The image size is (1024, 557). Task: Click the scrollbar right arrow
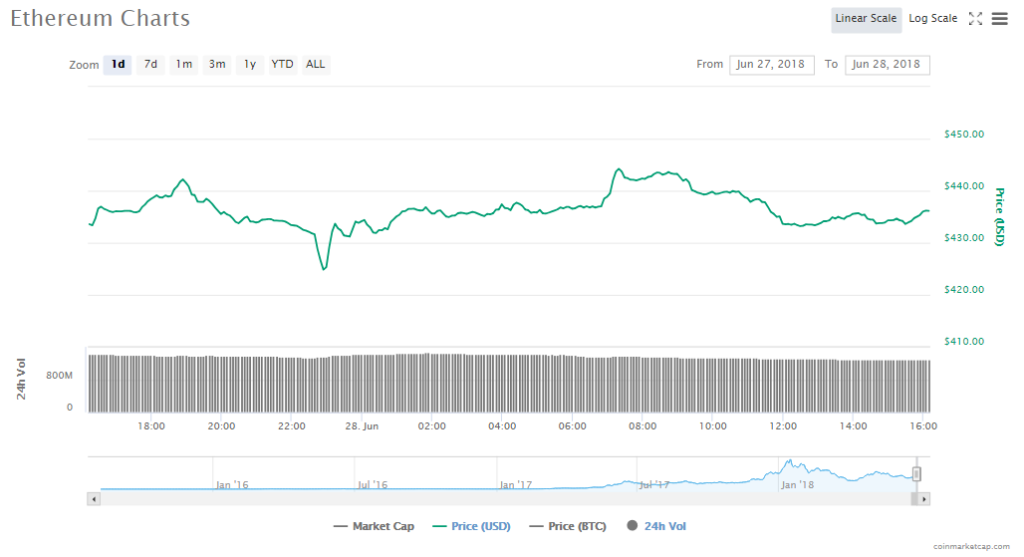924,498
